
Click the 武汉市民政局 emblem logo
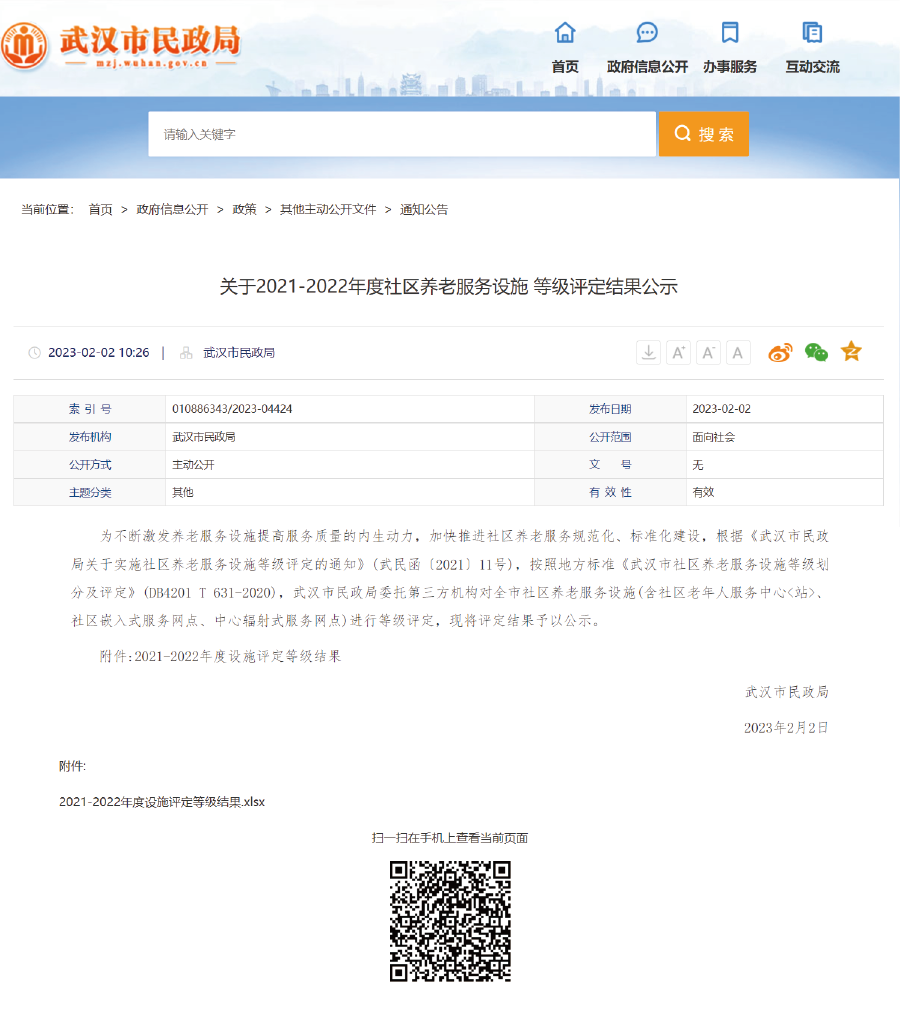click(x=27, y=42)
